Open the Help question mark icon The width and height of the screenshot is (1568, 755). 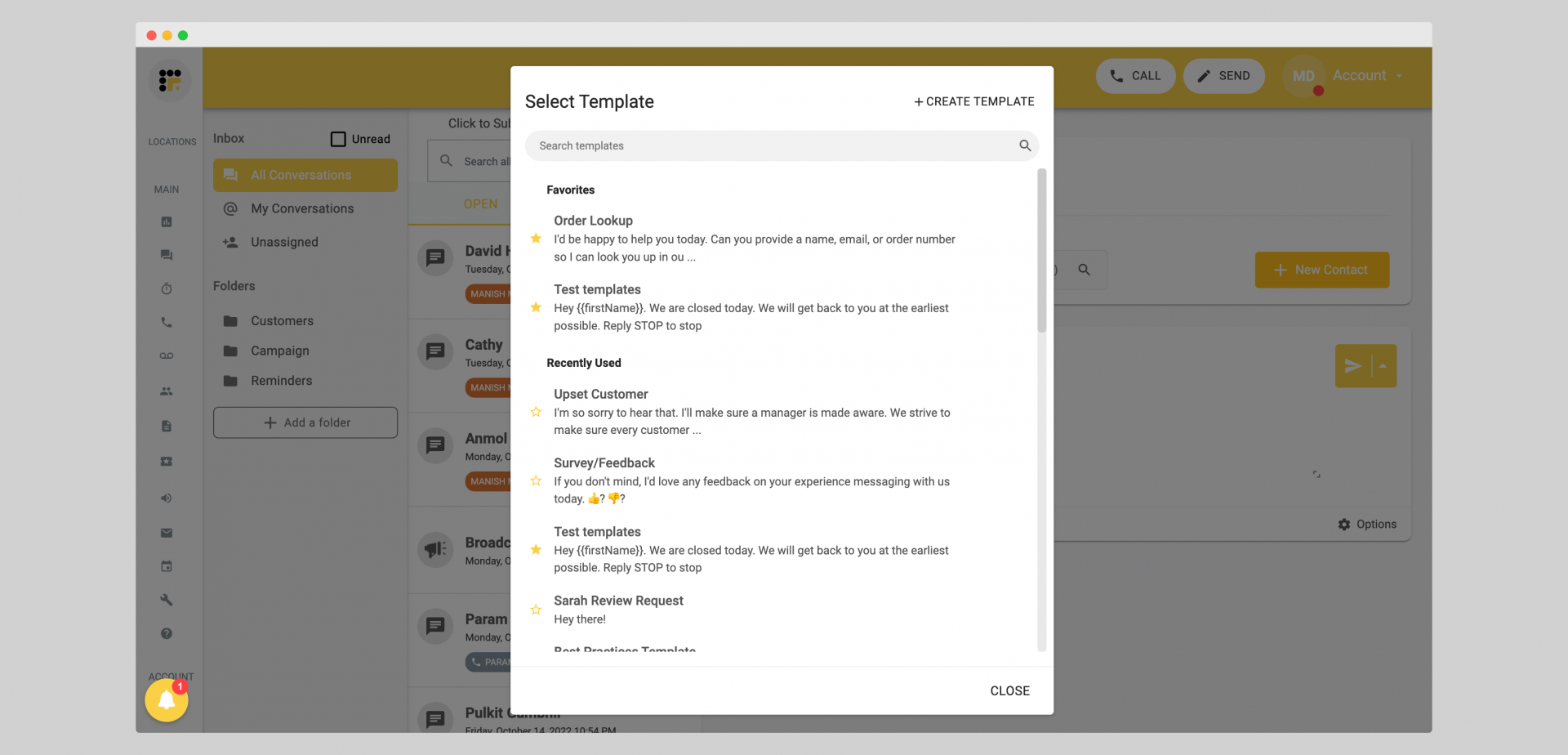click(167, 633)
